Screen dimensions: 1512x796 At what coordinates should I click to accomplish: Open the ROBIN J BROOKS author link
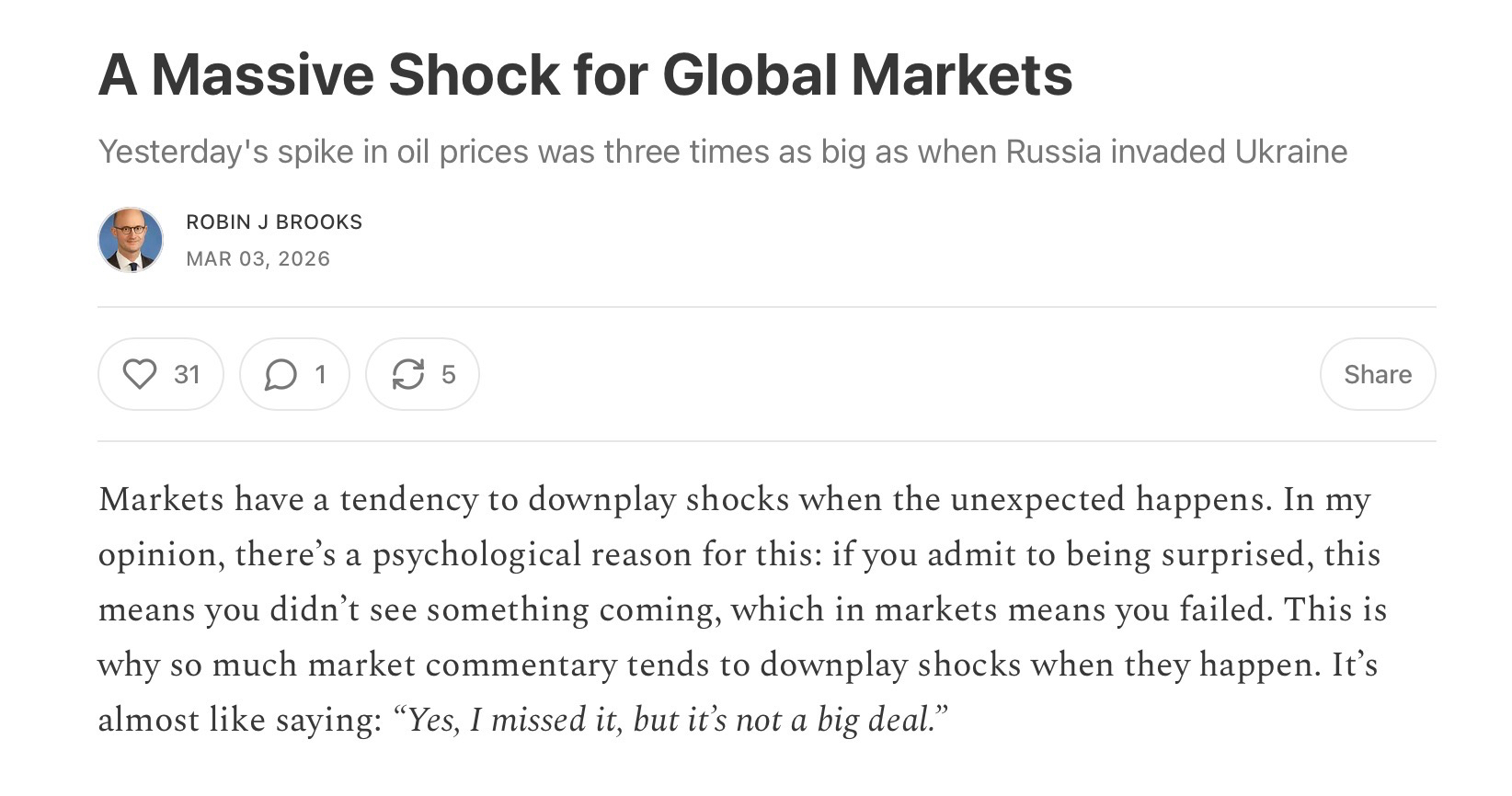[274, 222]
